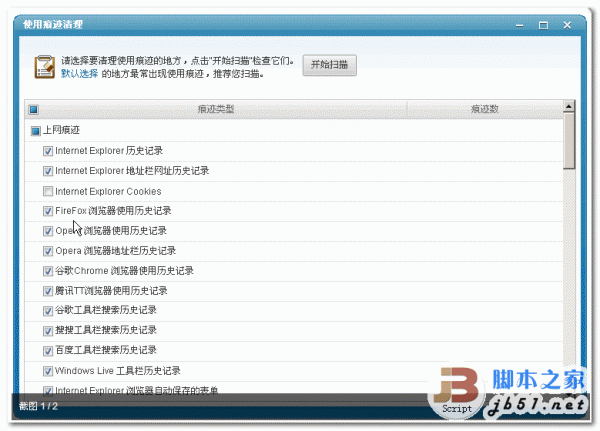The width and height of the screenshot is (600, 431).
Task: Open the 默认选择 link
Action: [79, 74]
